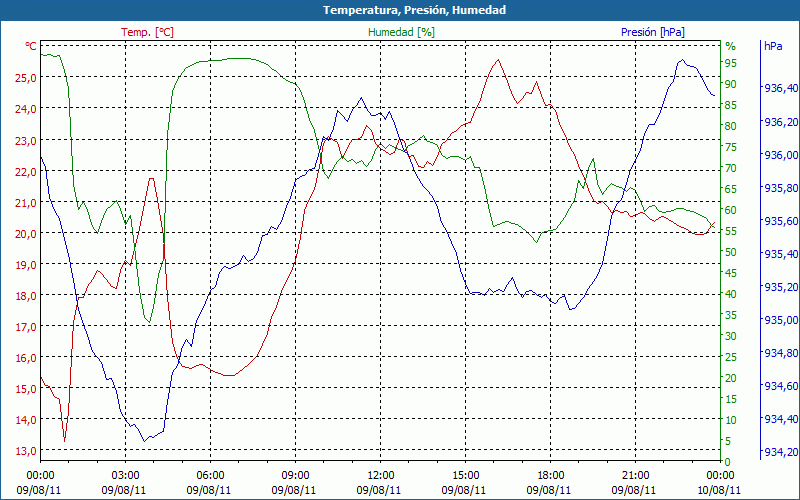Image resolution: width=800 pixels, height=500 pixels.
Task: Click the '22,0' temperature axis value
Action: [x=27, y=172]
